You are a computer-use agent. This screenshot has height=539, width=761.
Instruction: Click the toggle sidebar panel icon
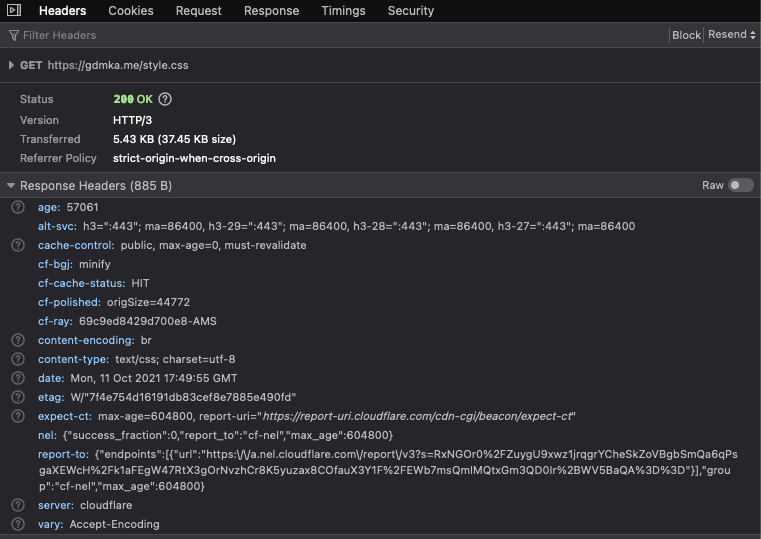[x=14, y=11]
